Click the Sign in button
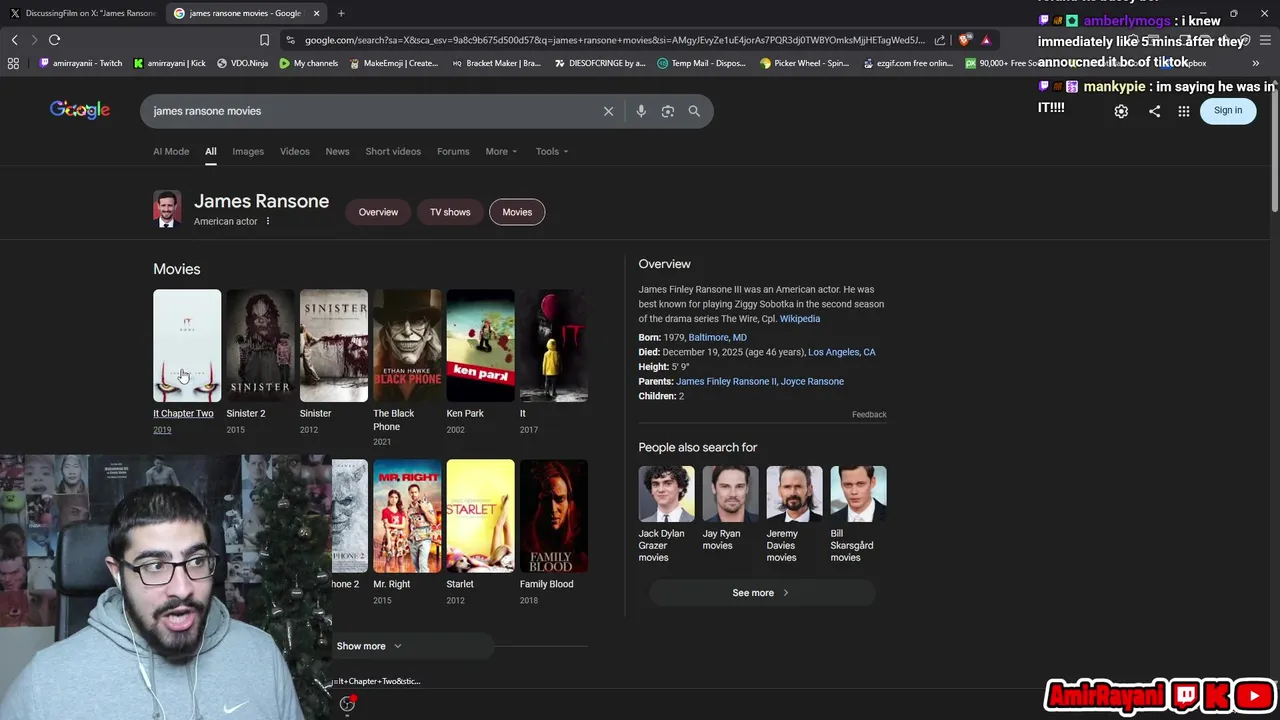1280x720 pixels. [x=1228, y=110]
